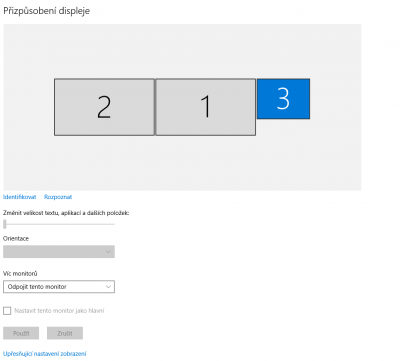Click the Orientace dropdown chevron arrow
Image resolution: width=400 pixels, height=361 pixels.
[x=108, y=252]
